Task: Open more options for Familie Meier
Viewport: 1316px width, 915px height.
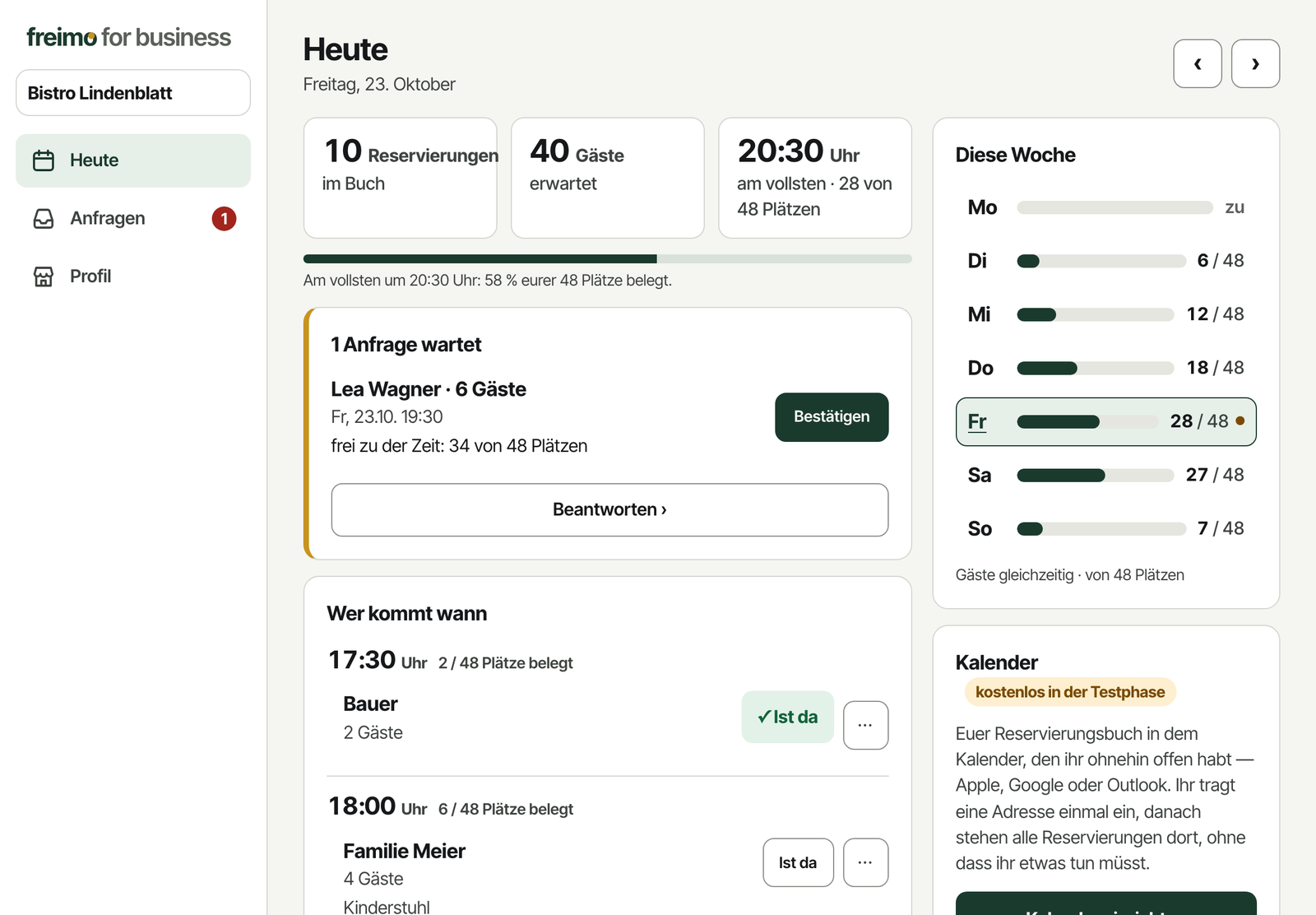Action: 865,862
